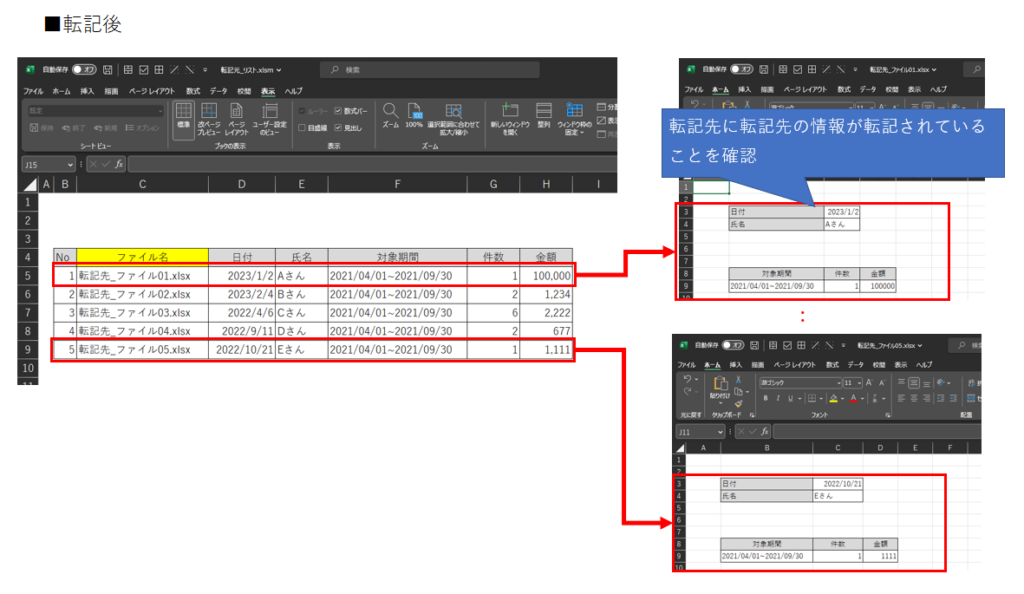Uncheck the 数式バー checkbox
The height and width of the screenshot is (594, 1024).
338,111
